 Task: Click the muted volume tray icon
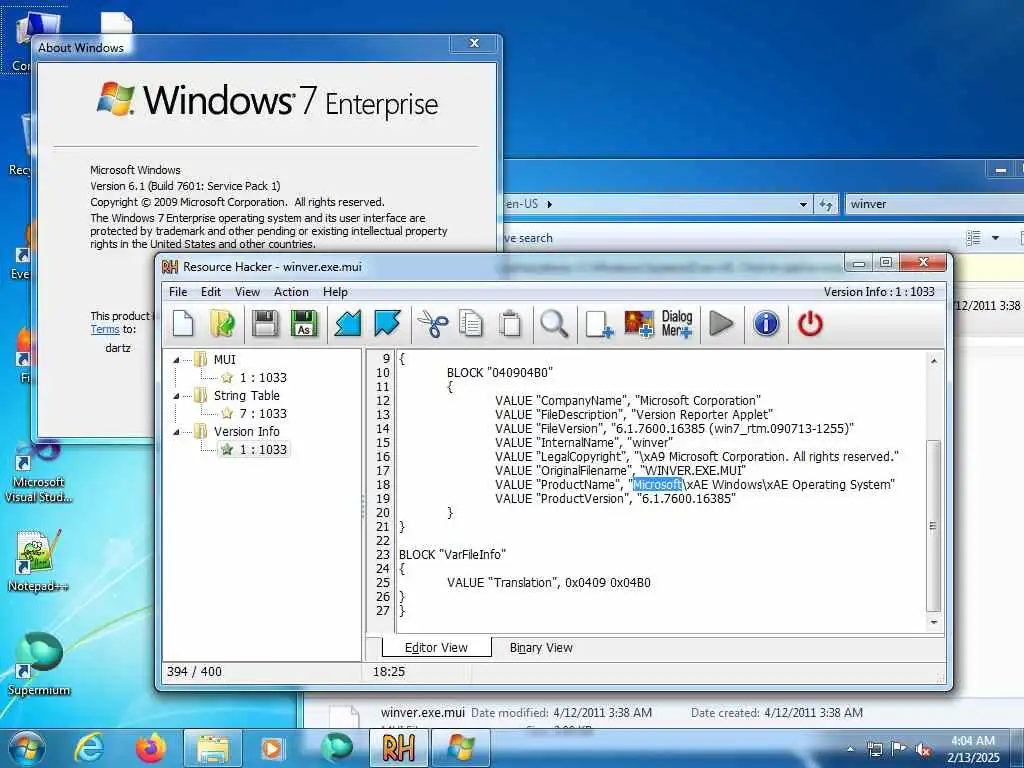[923, 750]
